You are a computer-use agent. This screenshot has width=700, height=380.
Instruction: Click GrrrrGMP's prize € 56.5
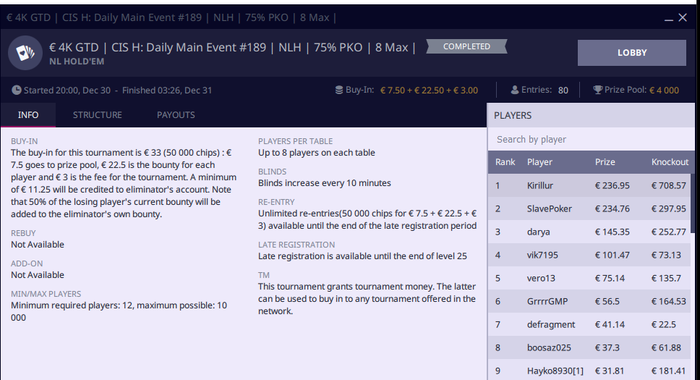607,301
